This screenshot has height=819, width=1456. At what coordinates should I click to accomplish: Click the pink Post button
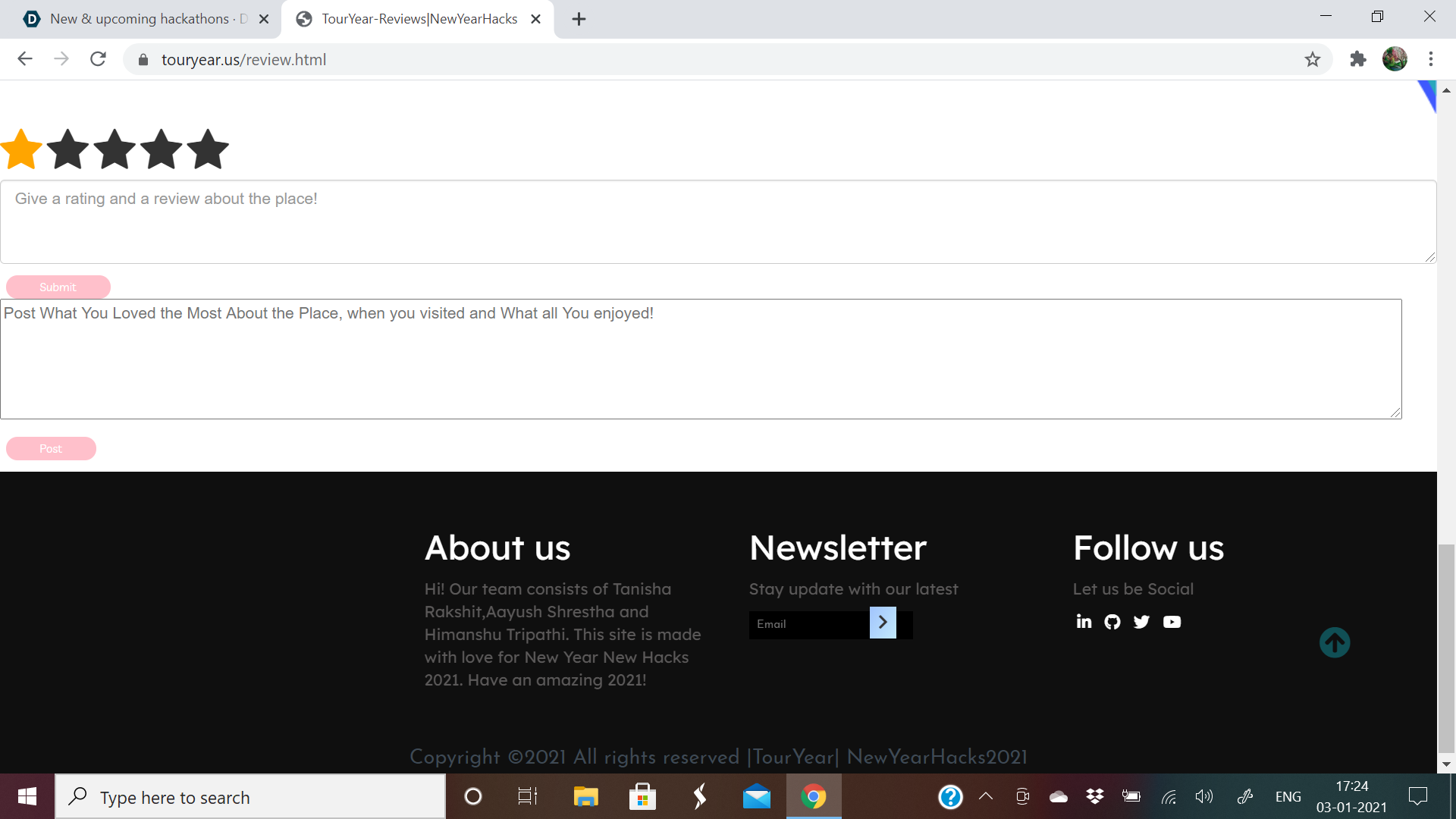click(51, 448)
